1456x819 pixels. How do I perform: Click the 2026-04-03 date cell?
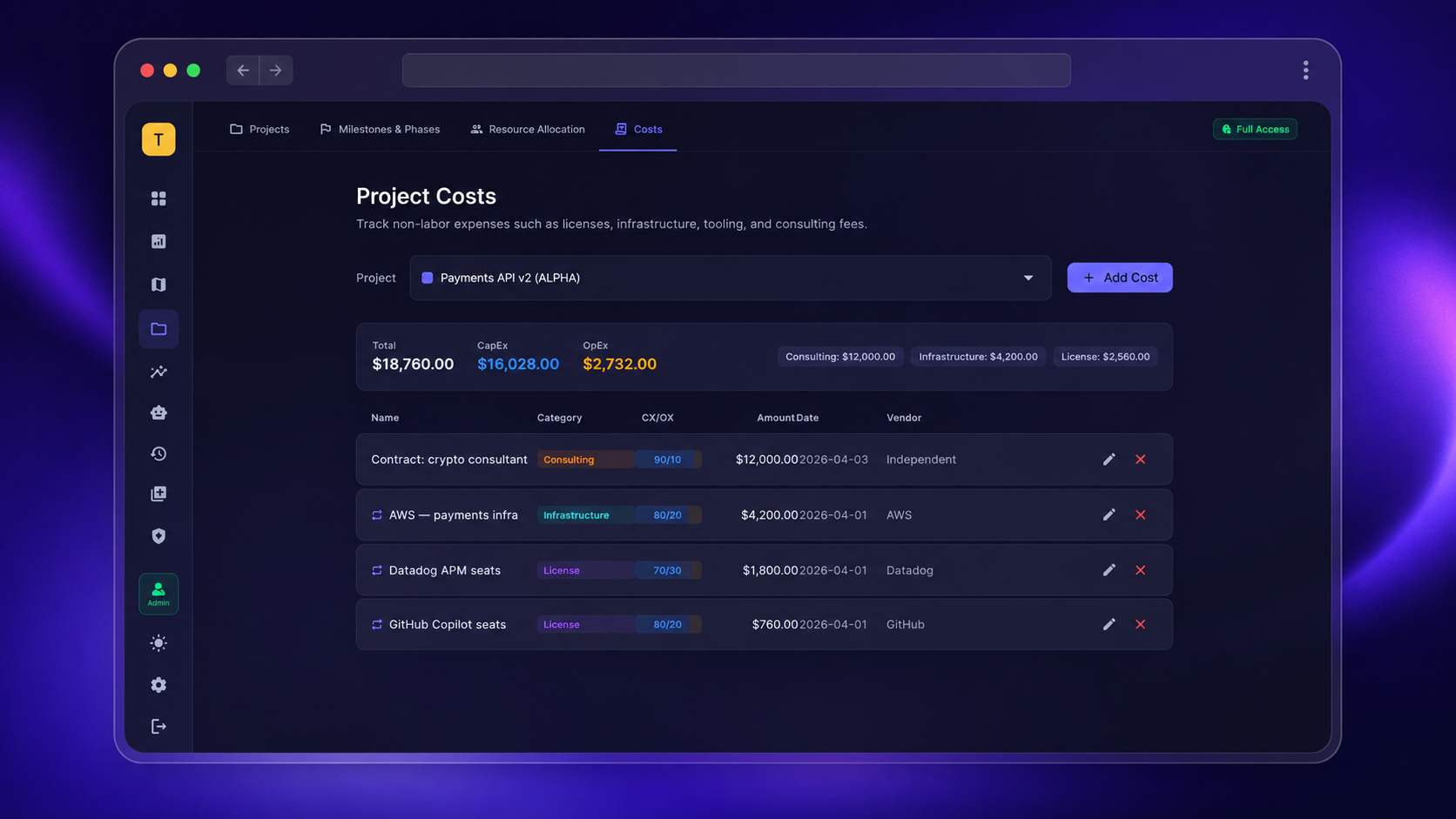[x=833, y=460]
